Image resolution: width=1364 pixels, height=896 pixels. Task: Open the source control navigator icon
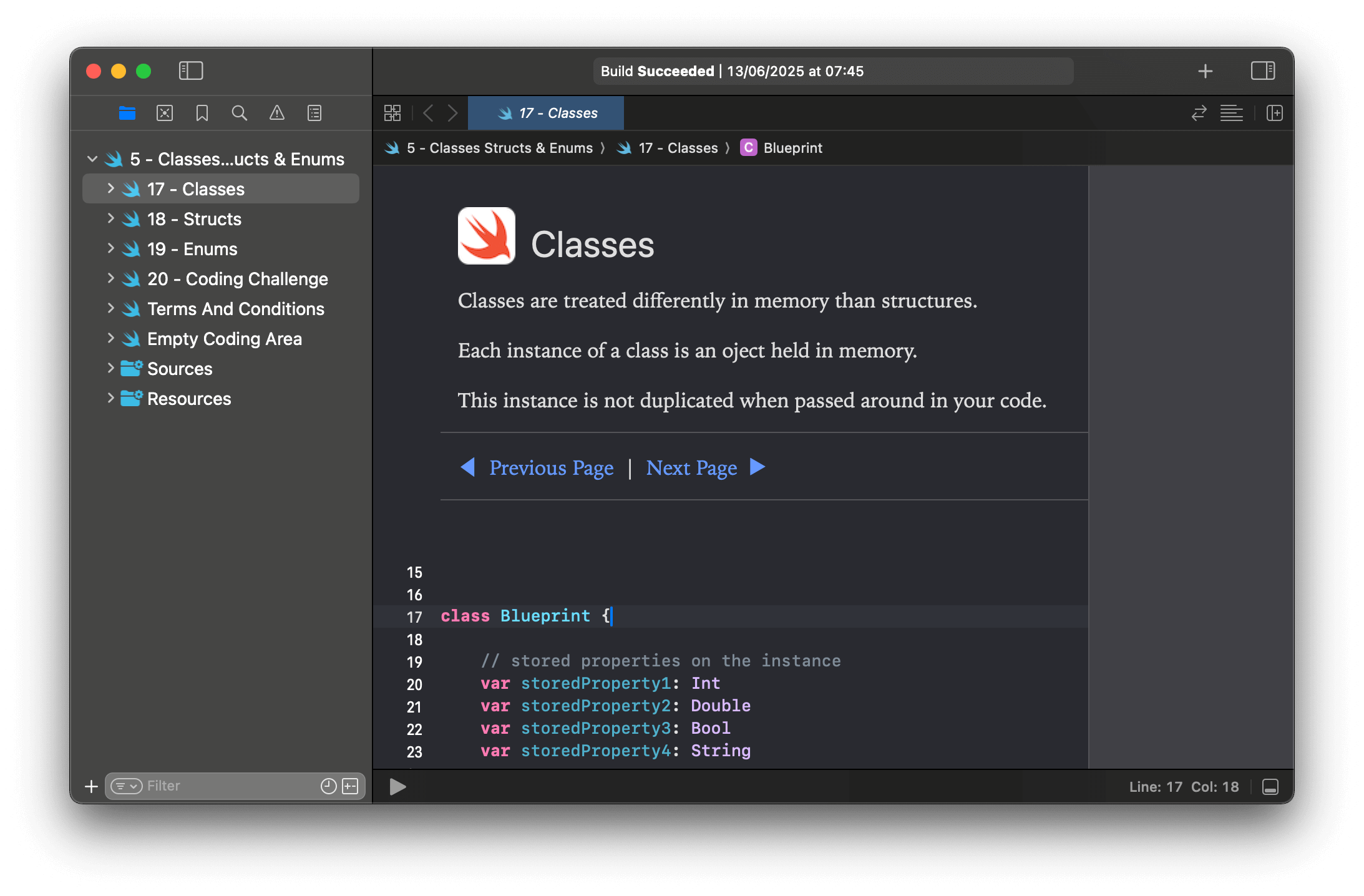coord(165,113)
